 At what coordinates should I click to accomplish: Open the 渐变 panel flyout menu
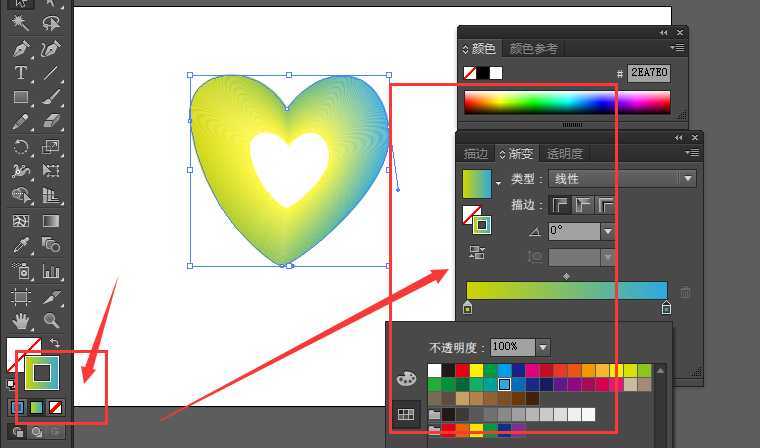692,153
